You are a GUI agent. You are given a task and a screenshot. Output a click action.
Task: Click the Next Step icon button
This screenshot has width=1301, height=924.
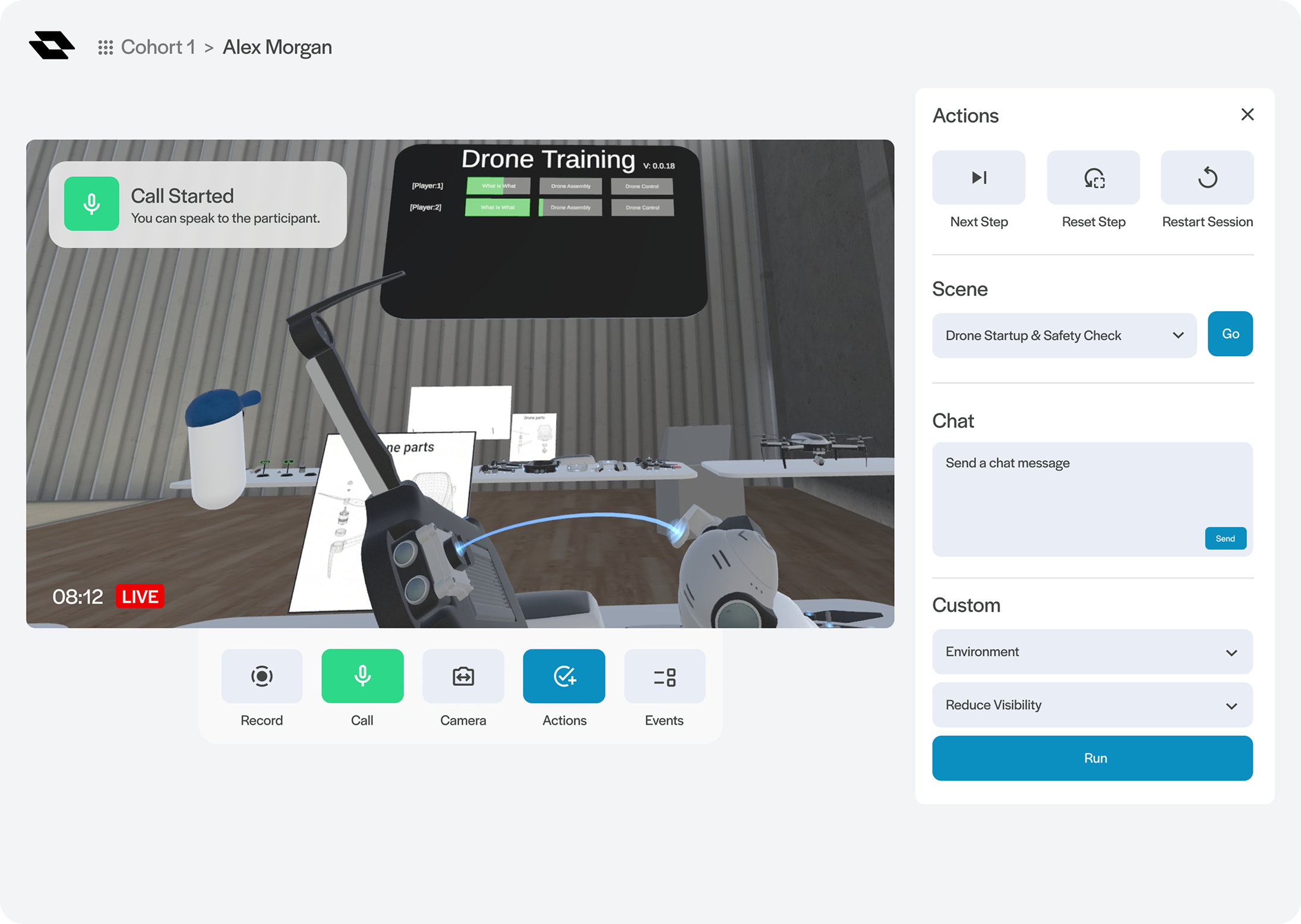click(978, 178)
